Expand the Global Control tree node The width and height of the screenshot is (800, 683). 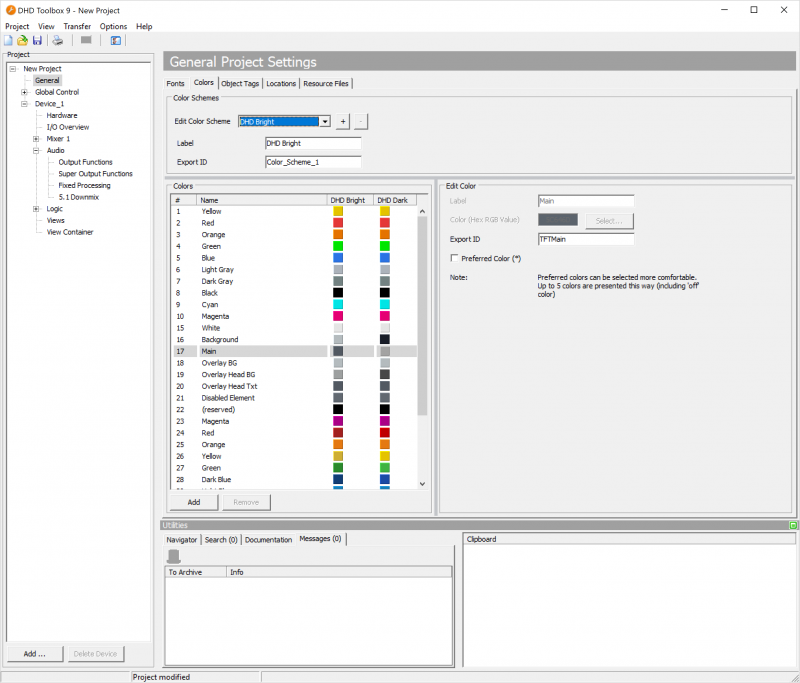point(24,92)
